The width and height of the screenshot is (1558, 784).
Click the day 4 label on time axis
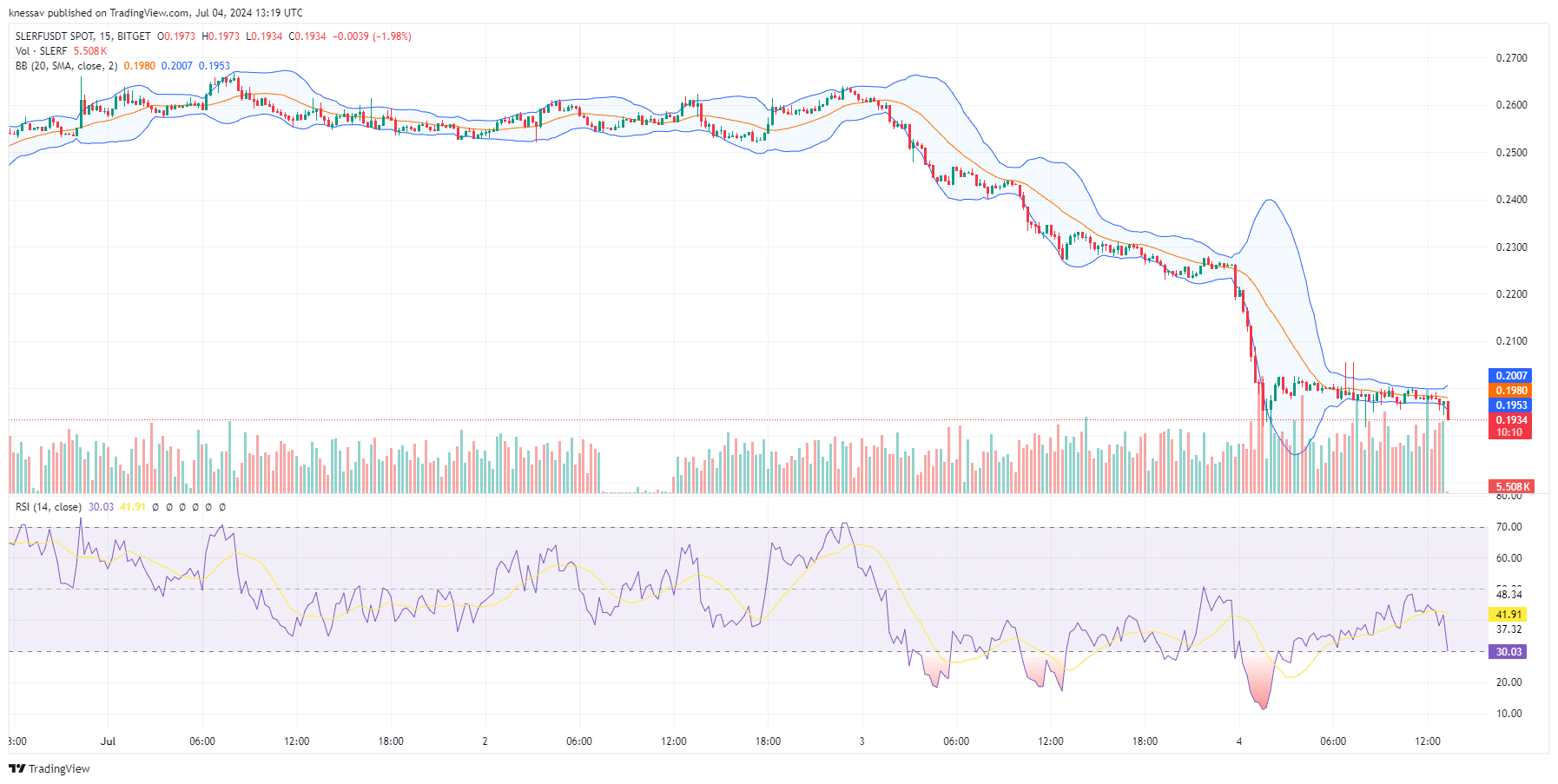tap(1239, 741)
